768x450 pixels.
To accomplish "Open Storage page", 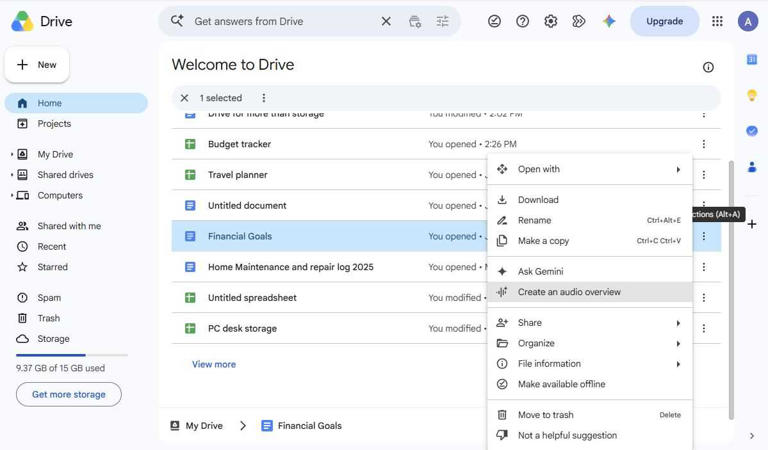I will point(53,339).
